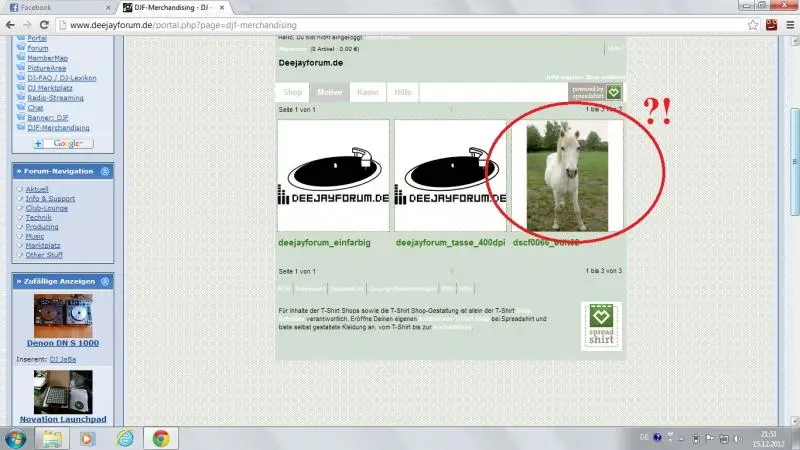
Task: Open the Motive tab
Action: [x=329, y=92]
